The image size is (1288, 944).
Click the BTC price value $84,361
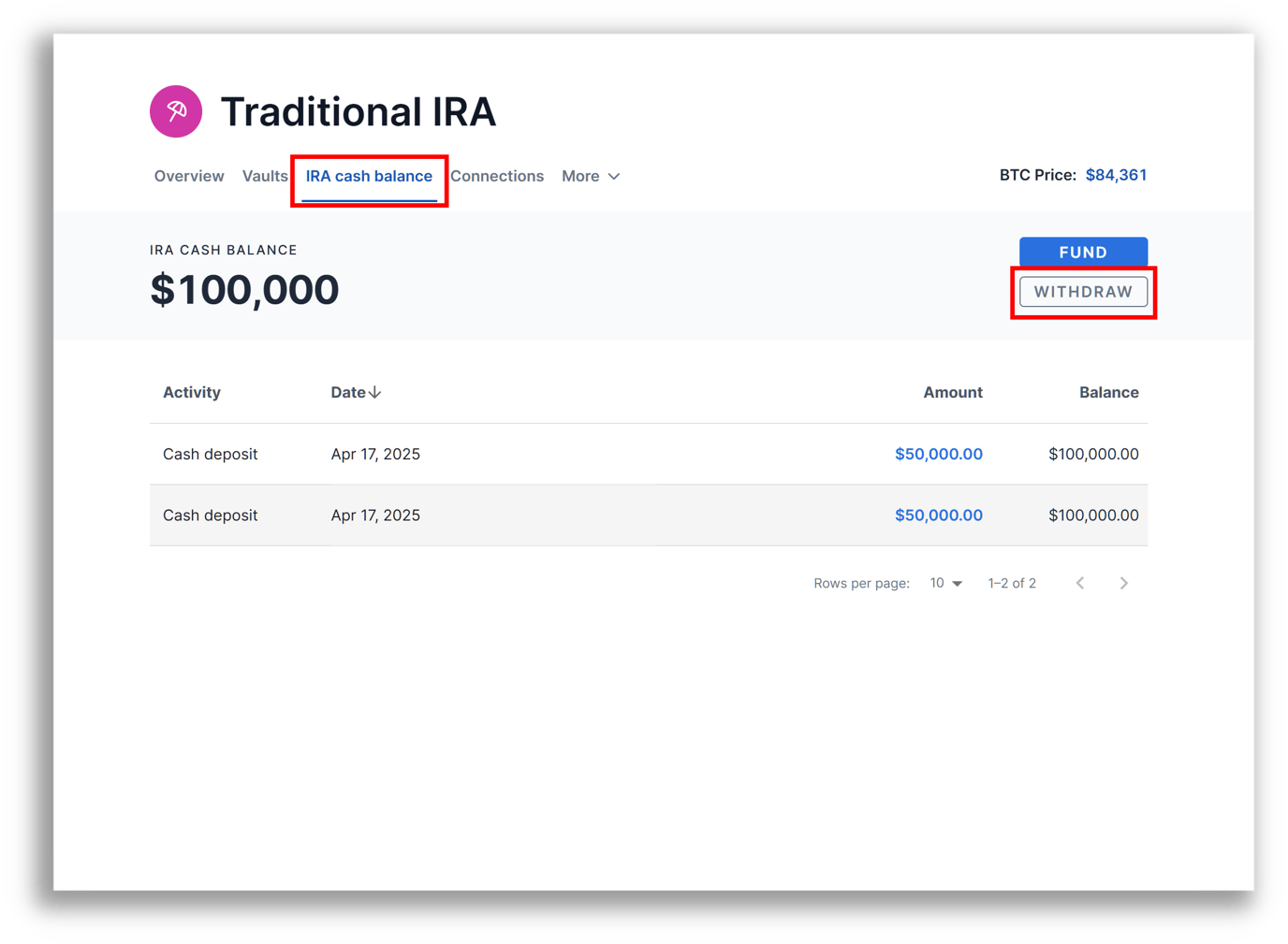pyautogui.click(x=1116, y=175)
